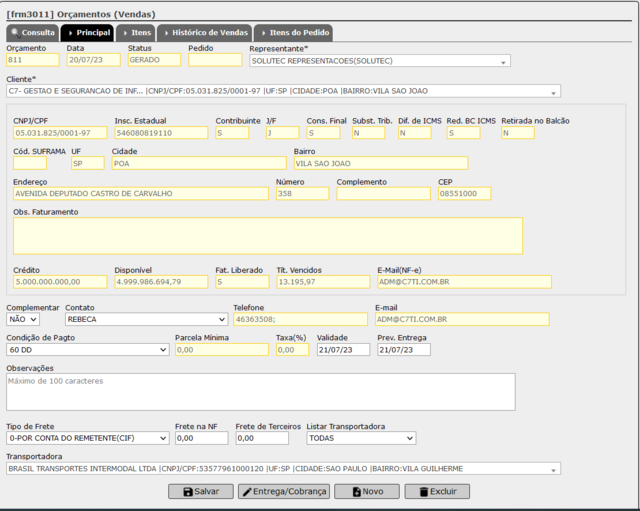Open the Contato dropdown showing REBECA
This screenshot has height=511, width=640.
pyautogui.click(x=146, y=319)
